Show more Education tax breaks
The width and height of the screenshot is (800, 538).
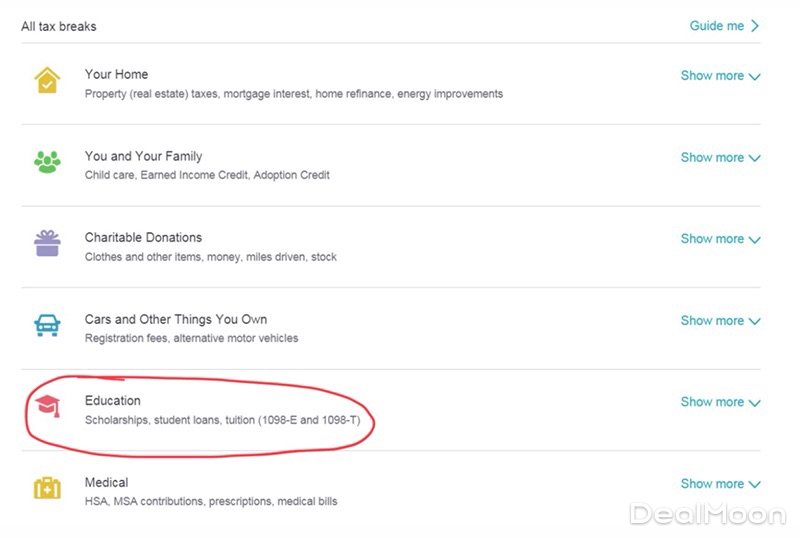[x=720, y=402]
